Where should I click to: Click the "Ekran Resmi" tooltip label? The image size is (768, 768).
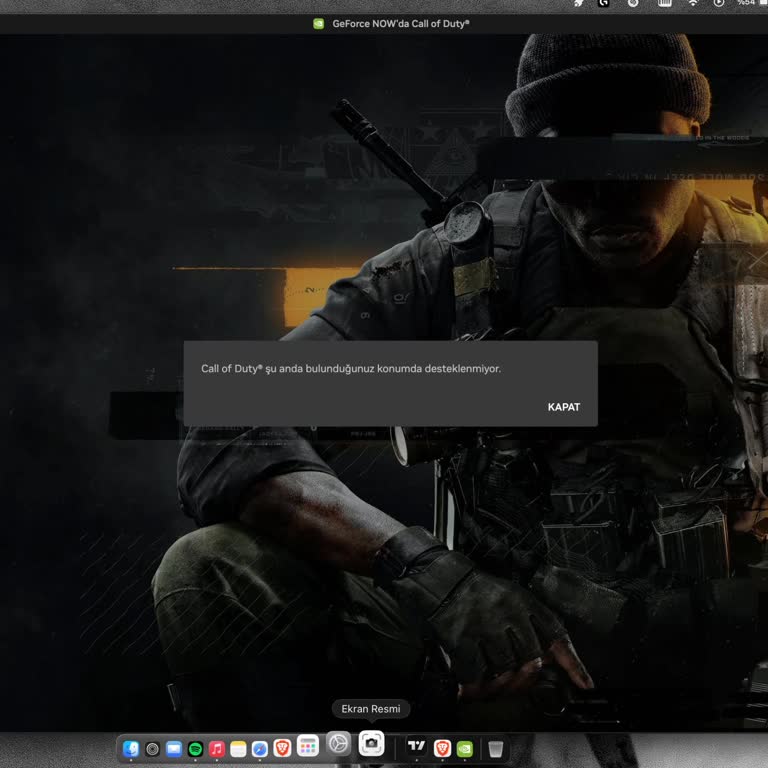[x=371, y=709]
